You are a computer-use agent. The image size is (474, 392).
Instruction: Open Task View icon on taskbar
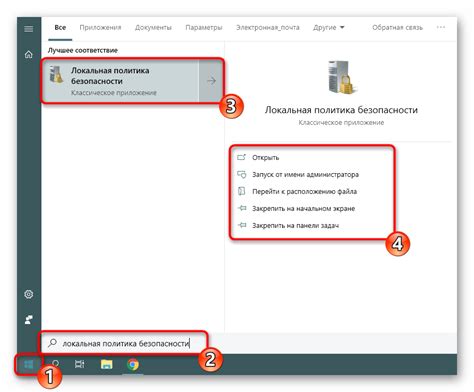tap(80, 364)
